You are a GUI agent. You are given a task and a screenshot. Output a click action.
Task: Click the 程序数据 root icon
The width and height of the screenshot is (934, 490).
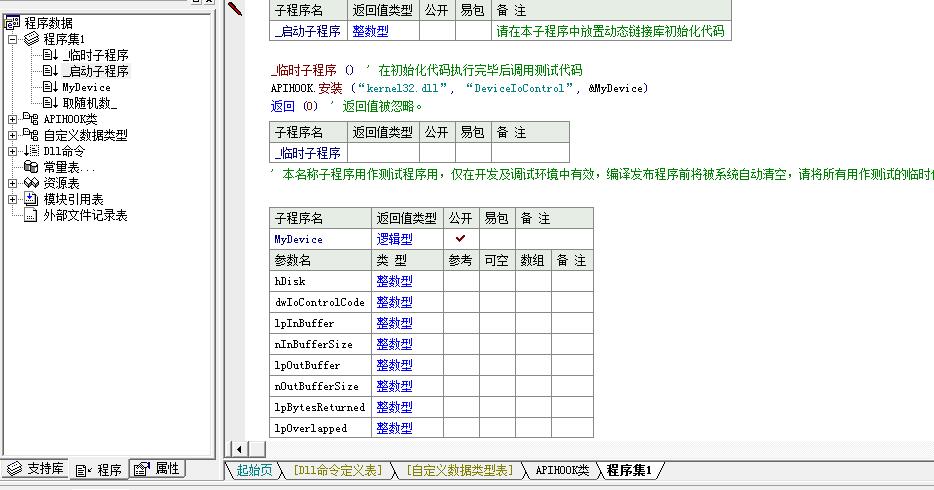tap(12, 23)
